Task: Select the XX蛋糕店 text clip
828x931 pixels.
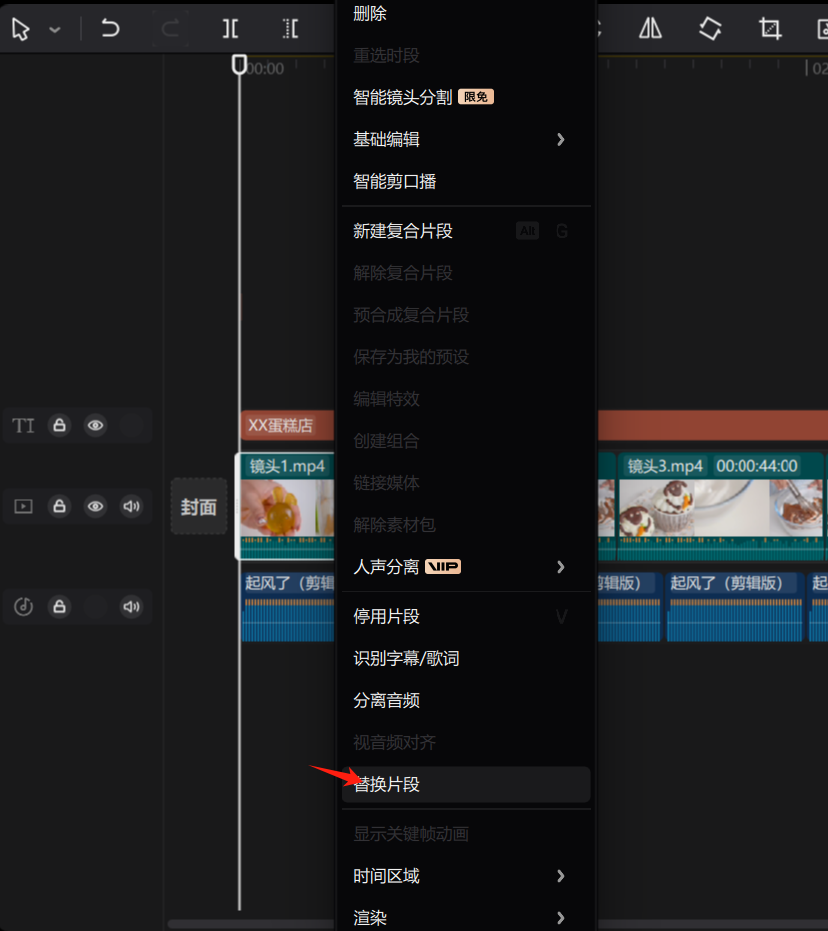Action: click(287, 425)
